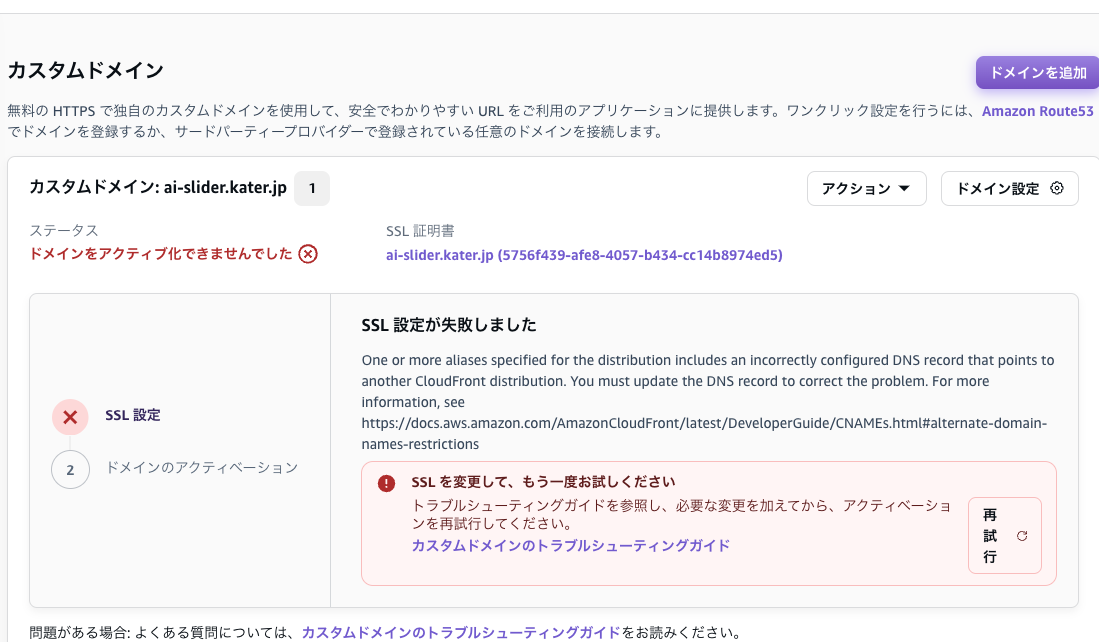The image size is (1099, 642).
Task: Click the red X icon on SSL 設定 step
Action: [x=69, y=417]
